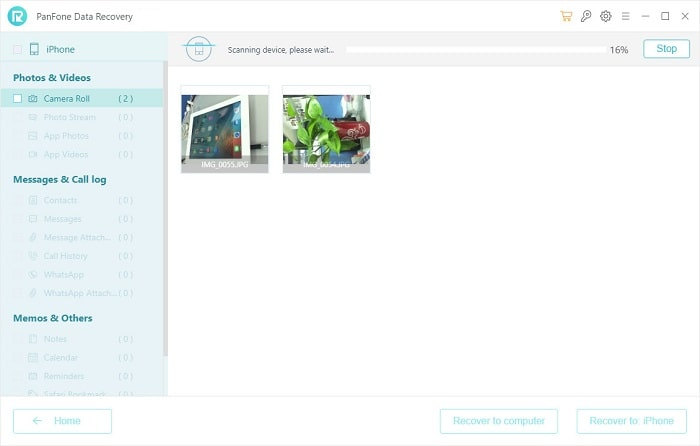Open the shopping cart purchase icon
Image resolution: width=700 pixels, height=446 pixels.
tap(566, 17)
